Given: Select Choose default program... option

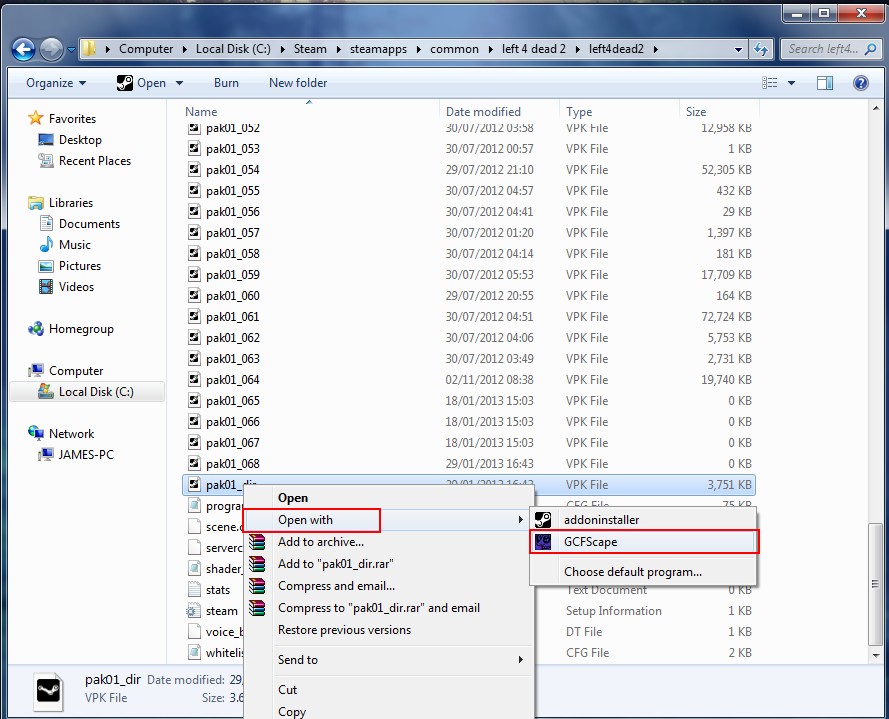Looking at the screenshot, I should pos(632,572).
